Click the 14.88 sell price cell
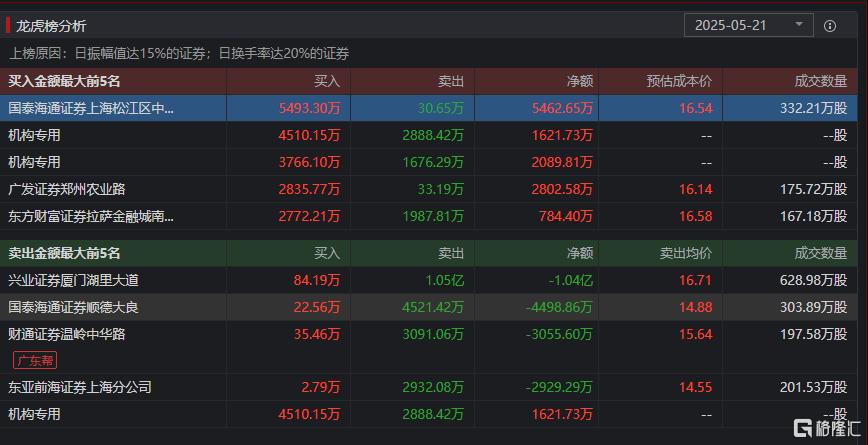Screen dimensions: 868x445 tap(696, 307)
